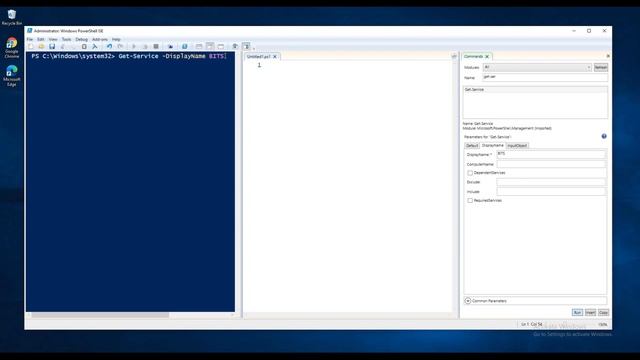Click the Name search field in Commands pane
The height and width of the screenshot is (360, 640).
(x=545, y=77)
